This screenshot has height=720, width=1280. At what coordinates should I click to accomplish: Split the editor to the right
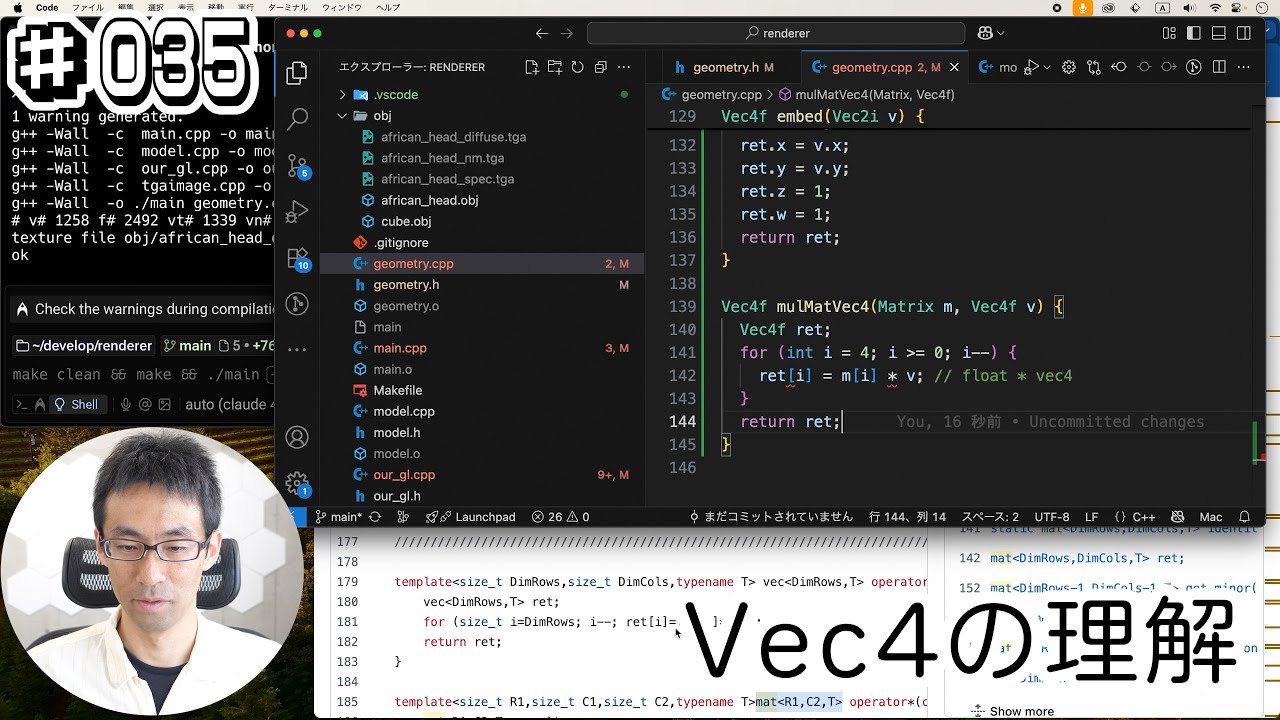[x=1219, y=67]
